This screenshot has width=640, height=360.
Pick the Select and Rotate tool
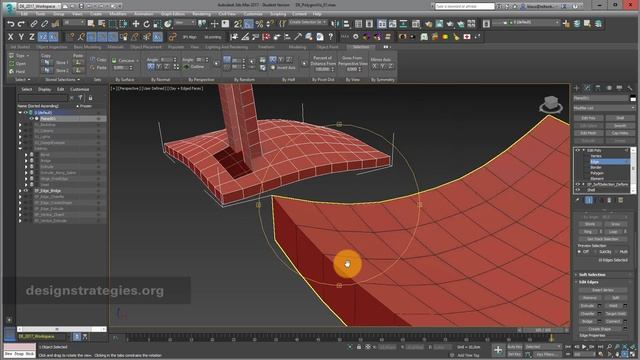point(147,24)
